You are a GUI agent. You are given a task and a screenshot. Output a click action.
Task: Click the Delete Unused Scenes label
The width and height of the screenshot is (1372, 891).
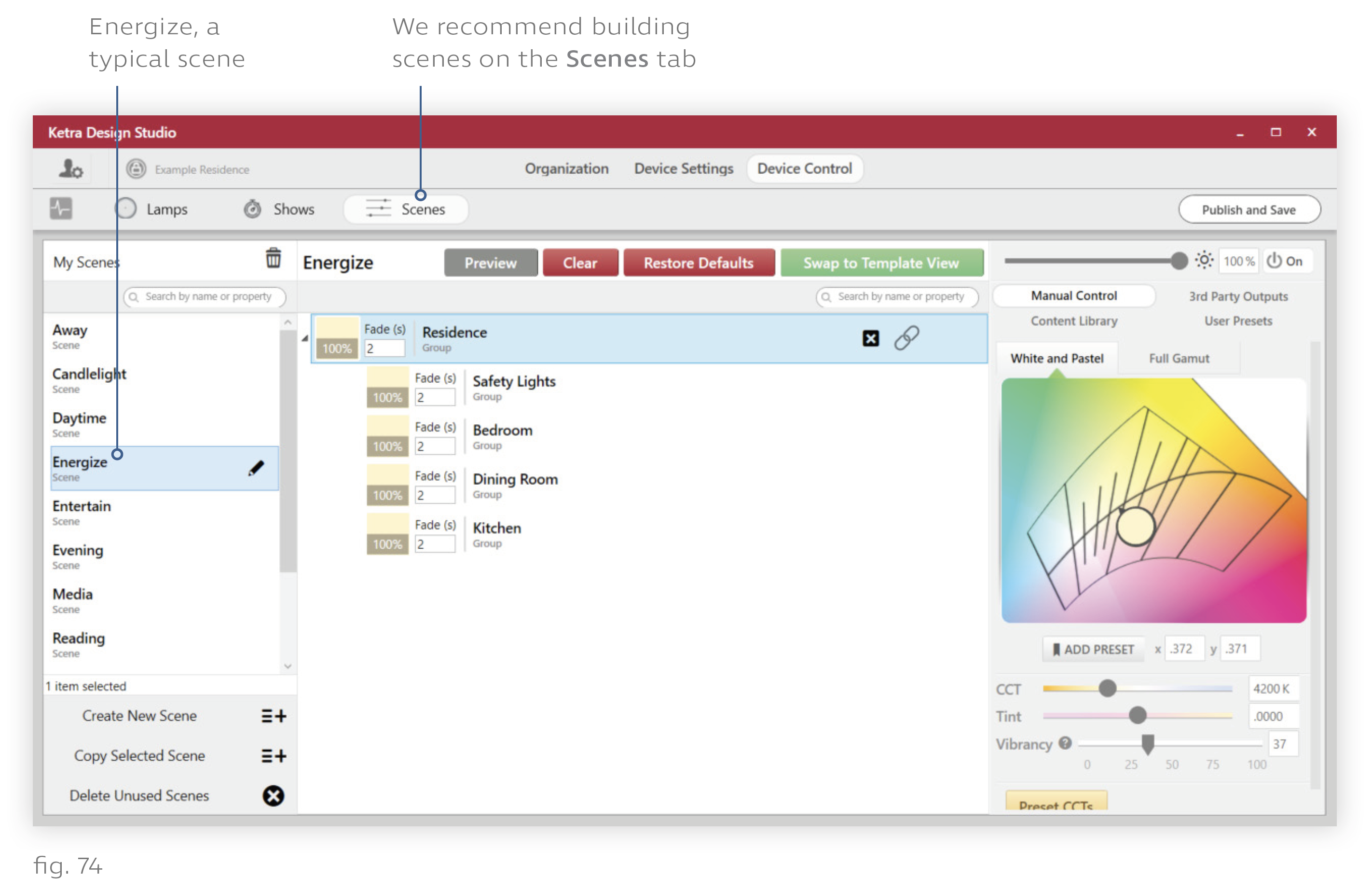[x=139, y=795]
